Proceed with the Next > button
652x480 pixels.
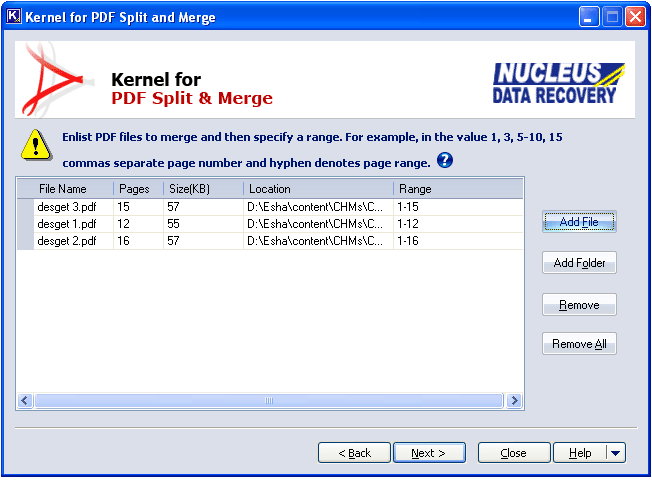click(x=429, y=453)
